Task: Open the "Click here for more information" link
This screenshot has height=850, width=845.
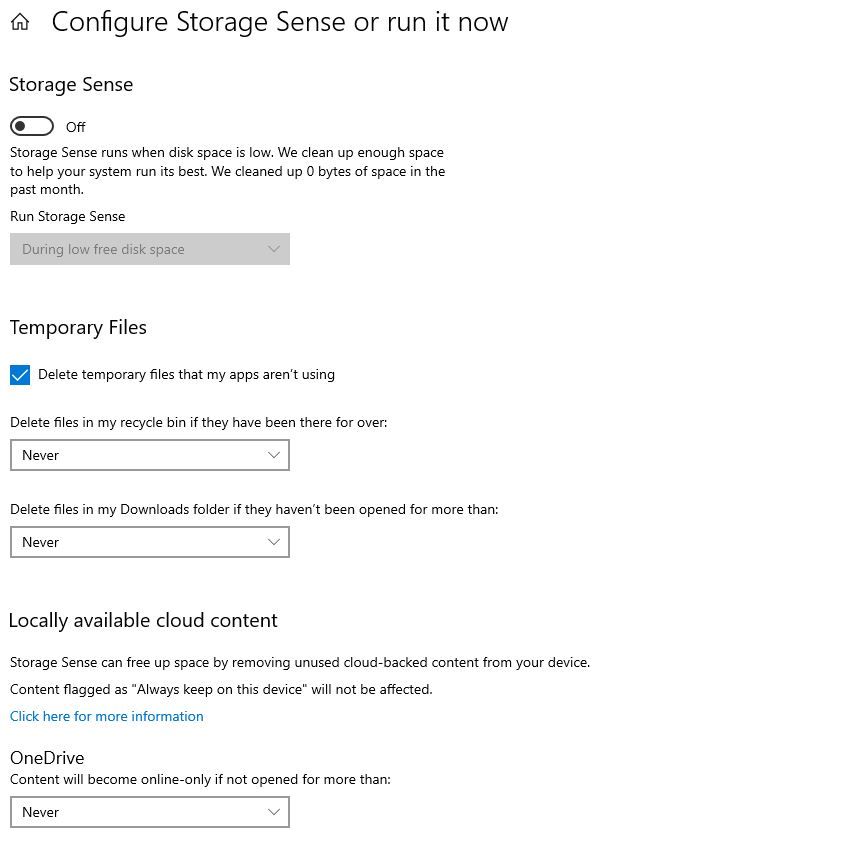Action: coord(107,716)
